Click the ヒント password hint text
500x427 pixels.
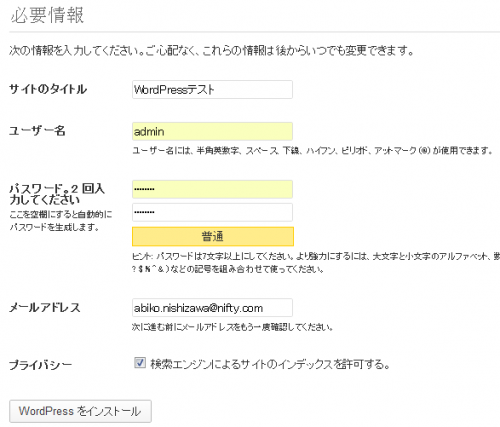tap(316, 263)
